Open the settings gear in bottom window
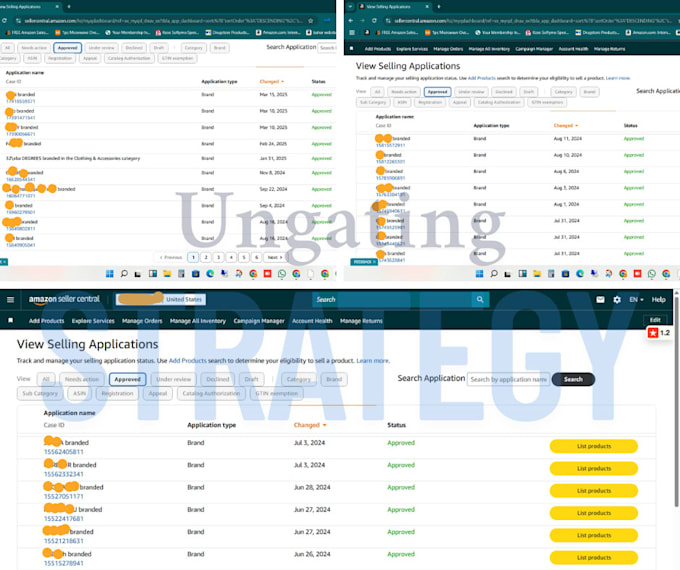This screenshot has height=570, width=680. pos(617,299)
